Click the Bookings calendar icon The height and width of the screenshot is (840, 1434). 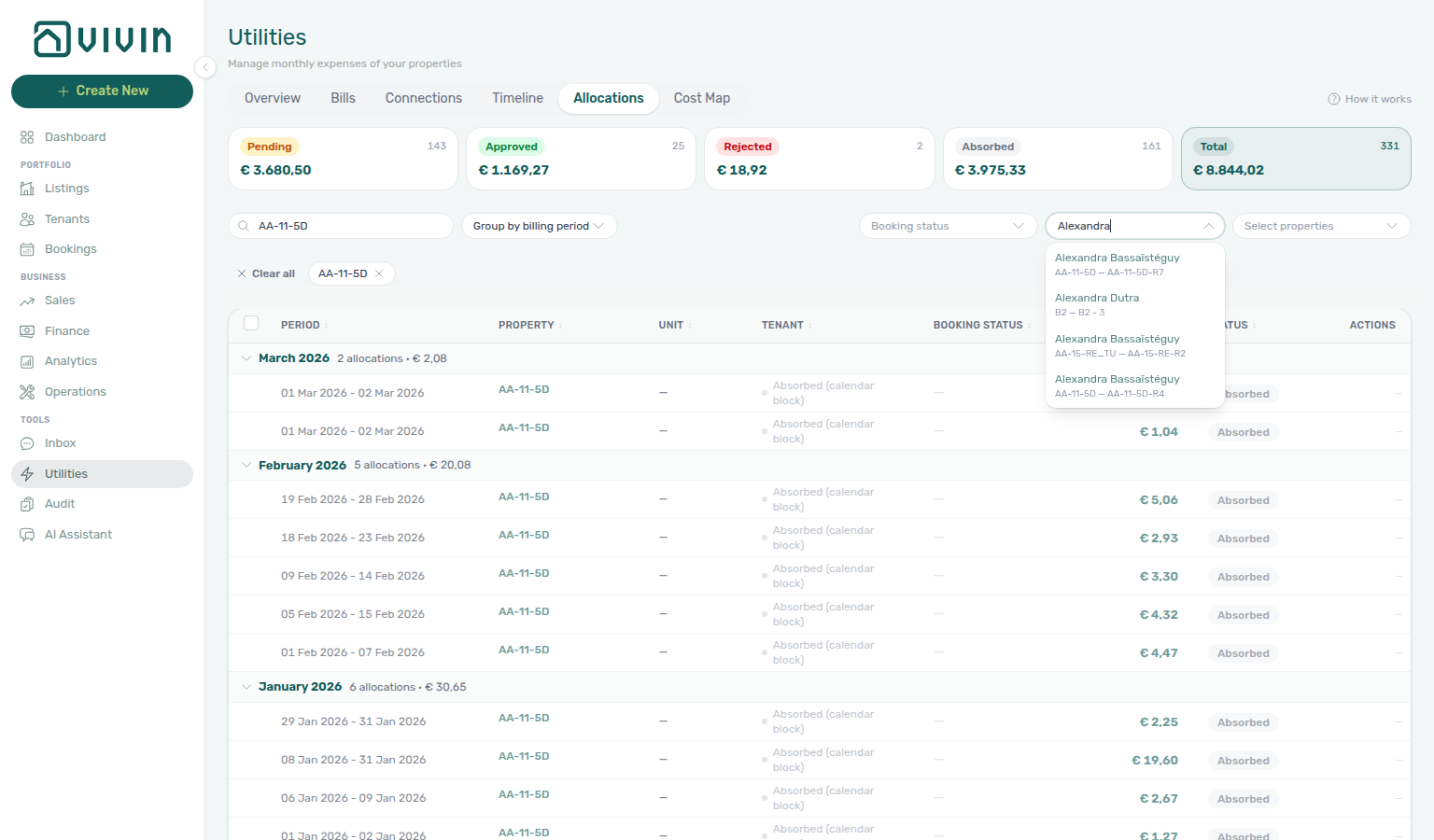click(27, 249)
